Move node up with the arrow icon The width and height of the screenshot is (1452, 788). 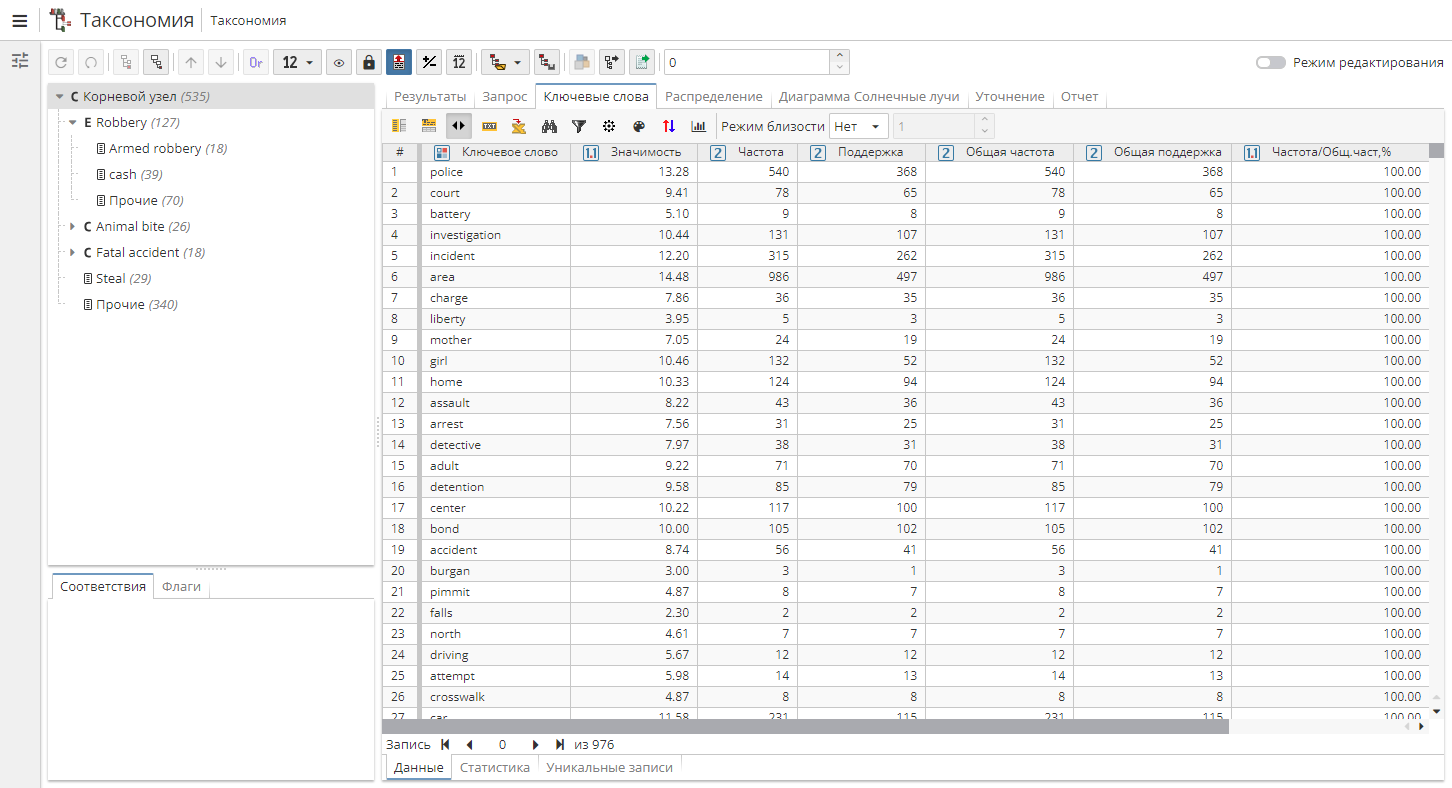191,62
